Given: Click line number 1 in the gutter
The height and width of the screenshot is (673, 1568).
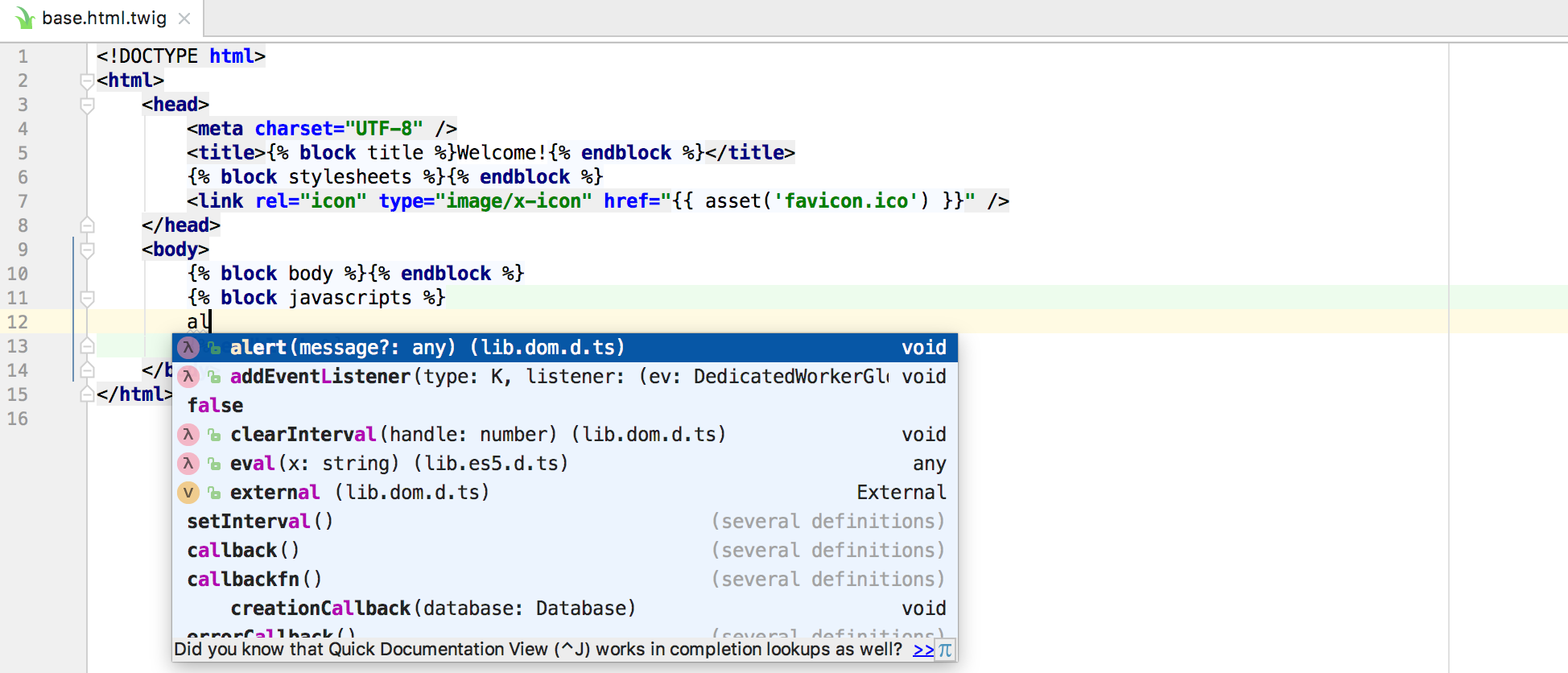Looking at the screenshot, I should coord(23,56).
